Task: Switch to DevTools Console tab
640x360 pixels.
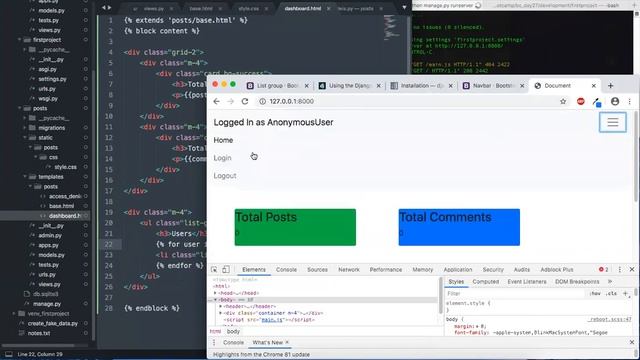Action: [286, 270]
